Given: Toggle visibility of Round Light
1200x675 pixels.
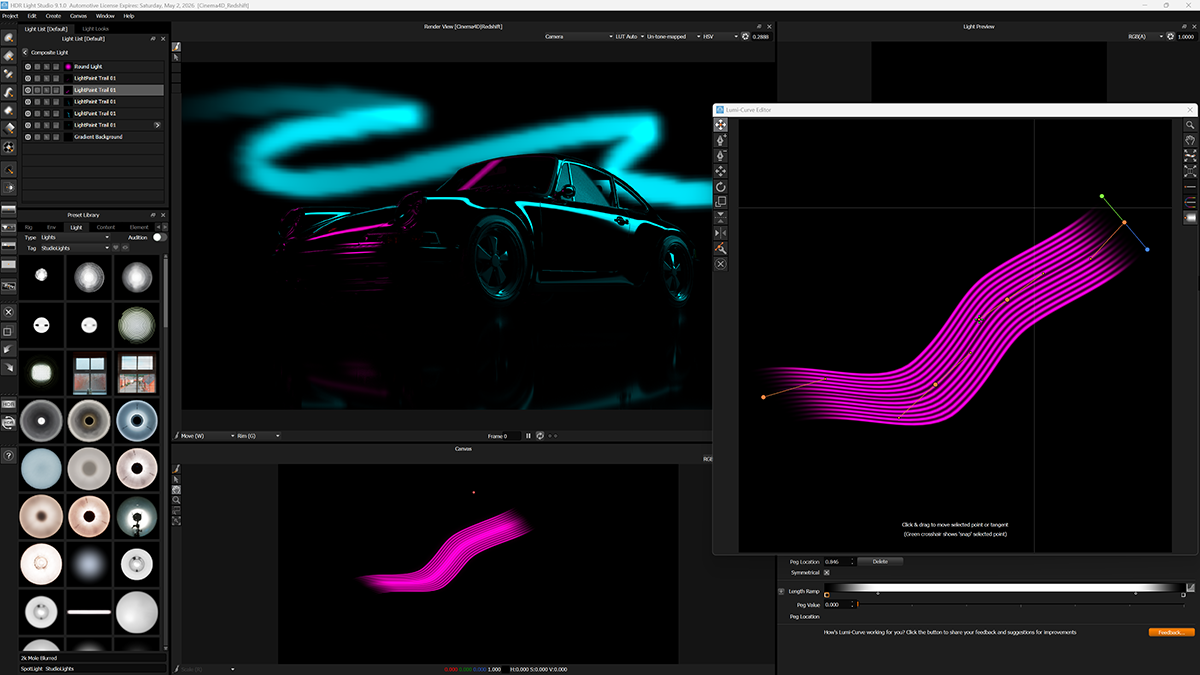Looking at the screenshot, I should tap(28, 66).
